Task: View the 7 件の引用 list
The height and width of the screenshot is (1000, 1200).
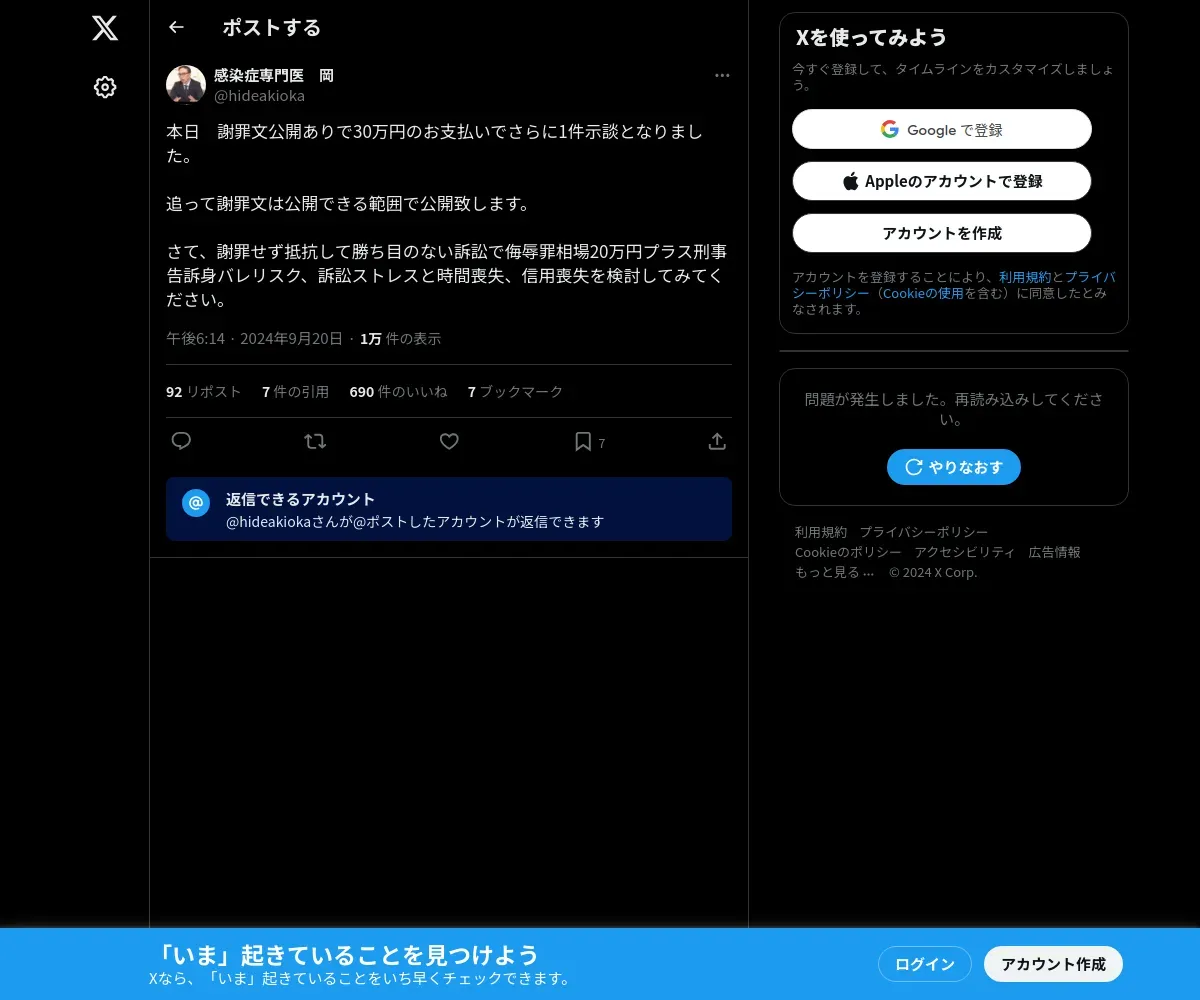Action: pos(296,392)
